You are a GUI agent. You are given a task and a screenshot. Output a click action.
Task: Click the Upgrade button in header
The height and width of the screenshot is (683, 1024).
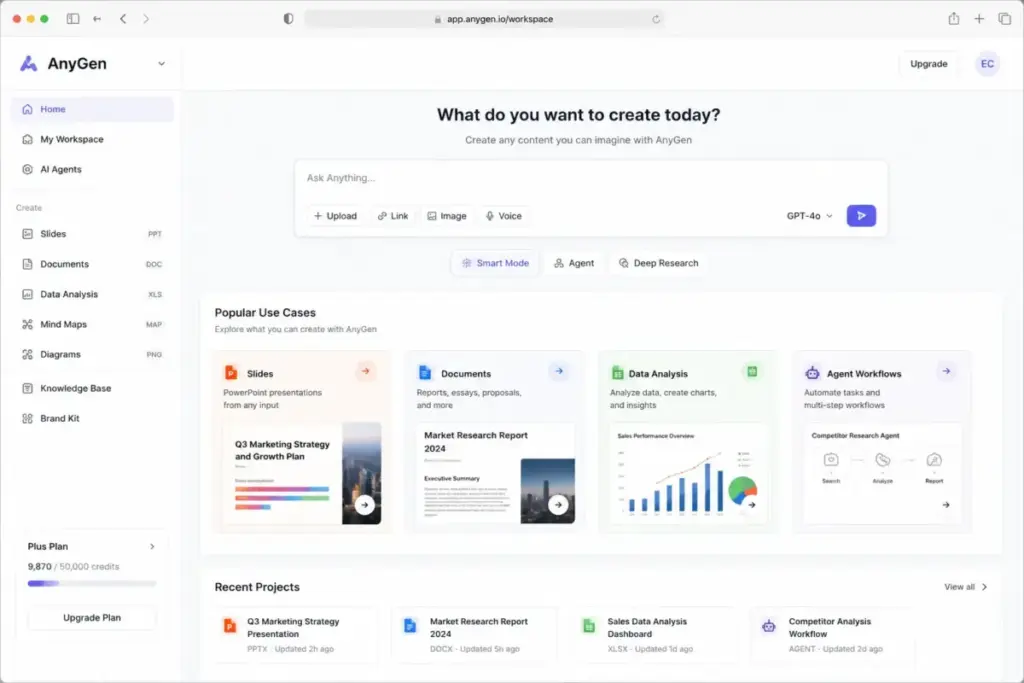[x=929, y=64]
